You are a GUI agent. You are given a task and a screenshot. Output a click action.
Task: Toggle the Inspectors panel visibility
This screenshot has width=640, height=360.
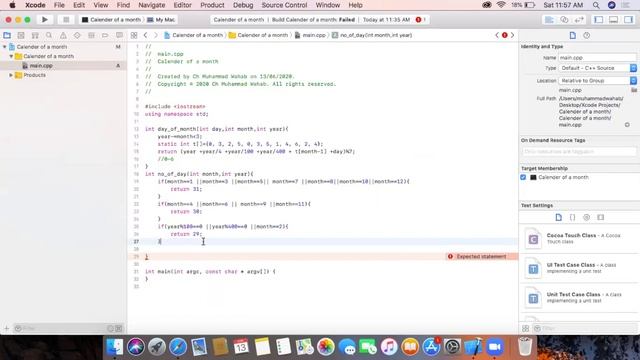628,20
